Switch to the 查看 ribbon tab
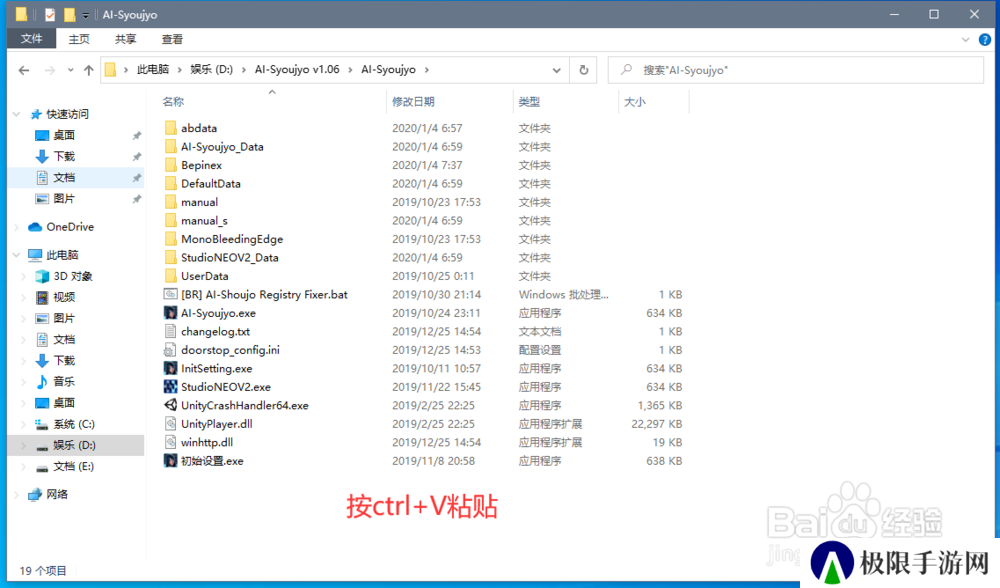Image resolution: width=1000 pixels, height=588 pixels. (x=172, y=40)
